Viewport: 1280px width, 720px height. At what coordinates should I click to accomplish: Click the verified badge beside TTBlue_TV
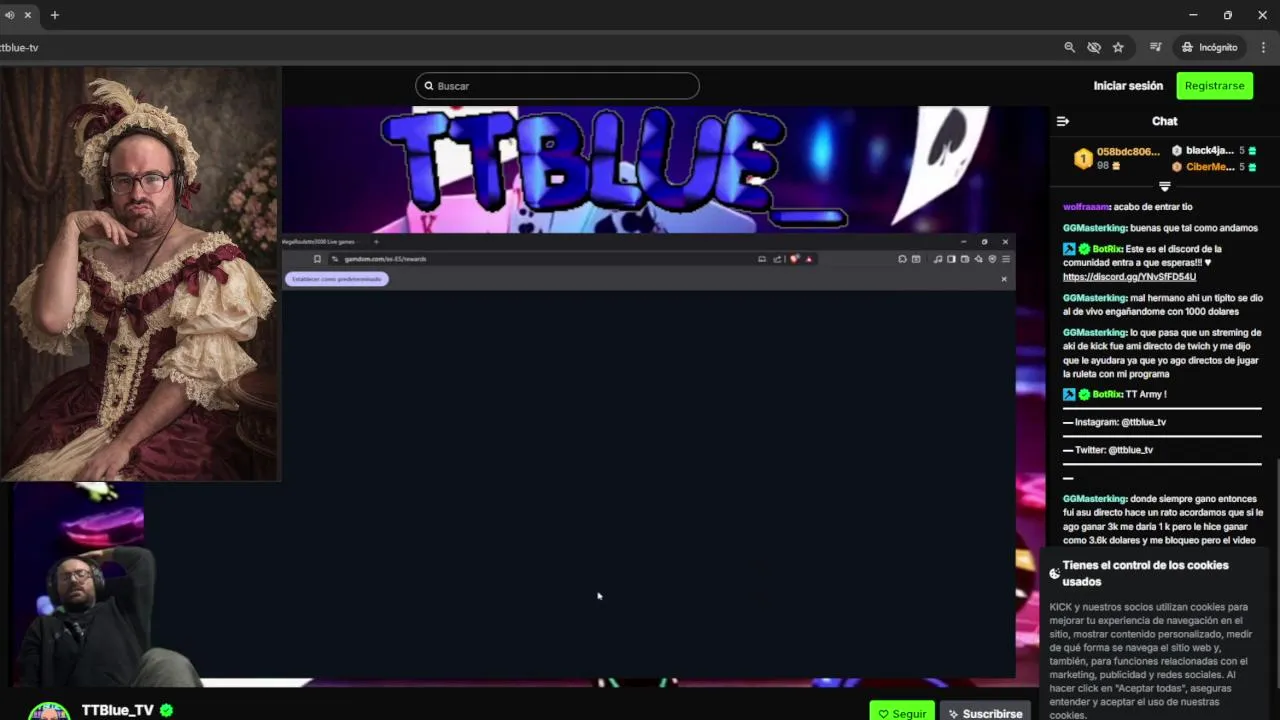pyautogui.click(x=166, y=710)
